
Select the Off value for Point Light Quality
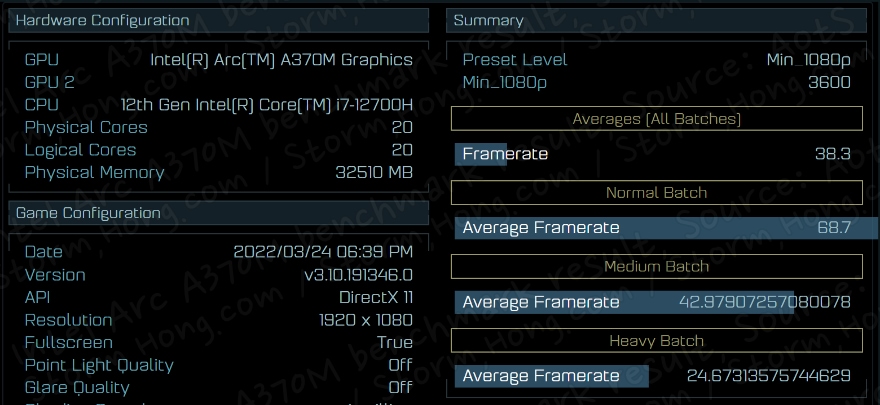[401, 365]
